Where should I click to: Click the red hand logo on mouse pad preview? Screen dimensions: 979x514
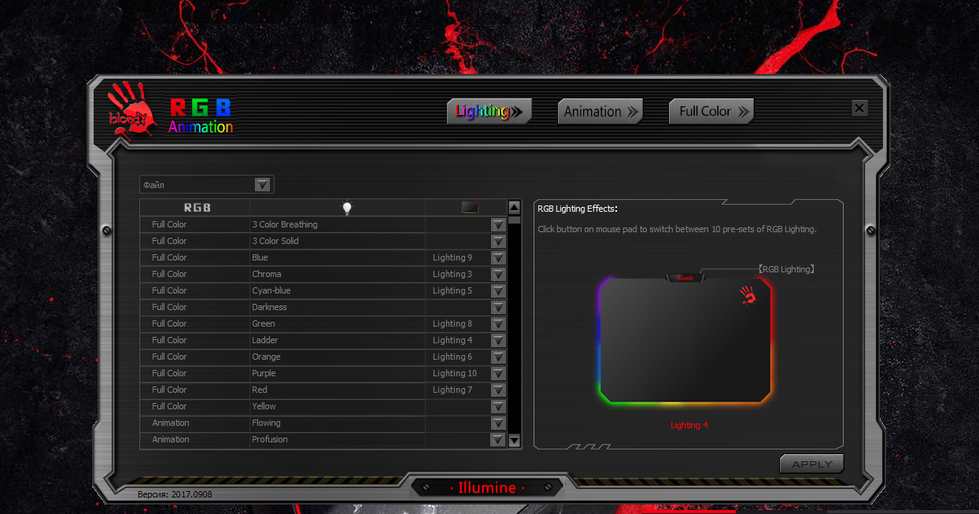[747, 293]
